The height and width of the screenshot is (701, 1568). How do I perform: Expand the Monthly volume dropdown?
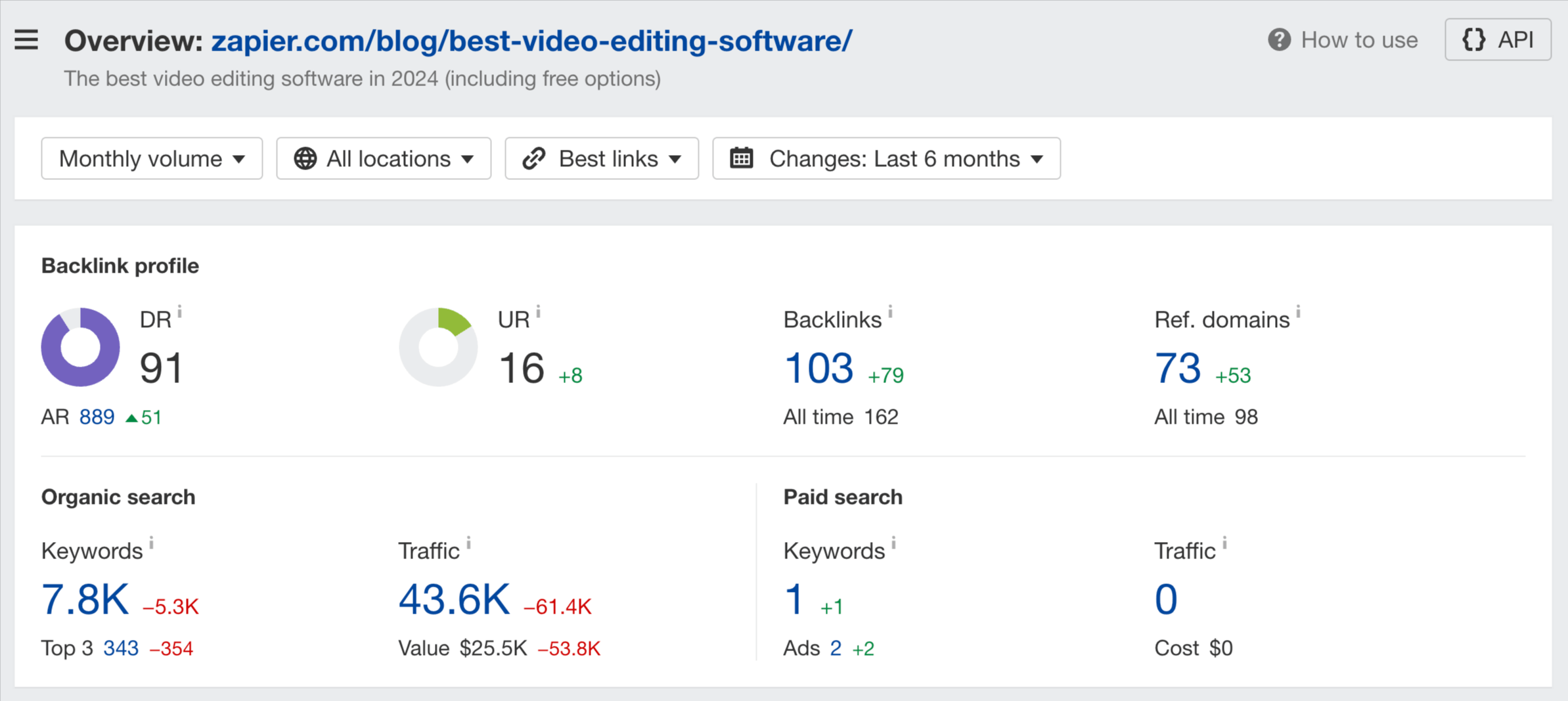click(152, 158)
